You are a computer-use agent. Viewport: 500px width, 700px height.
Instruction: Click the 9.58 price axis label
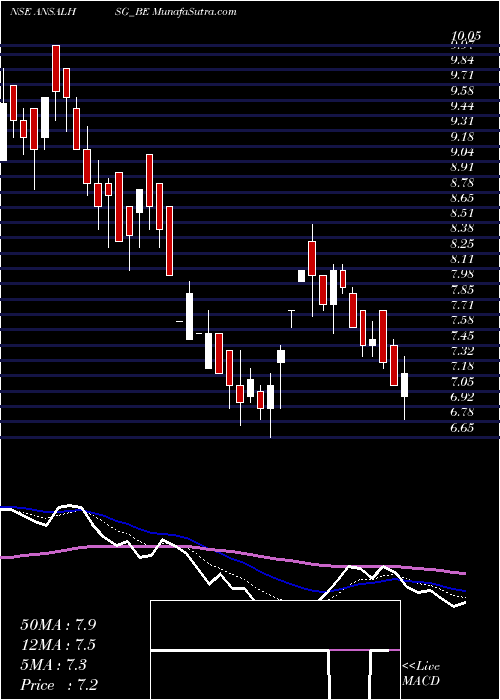point(462,90)
